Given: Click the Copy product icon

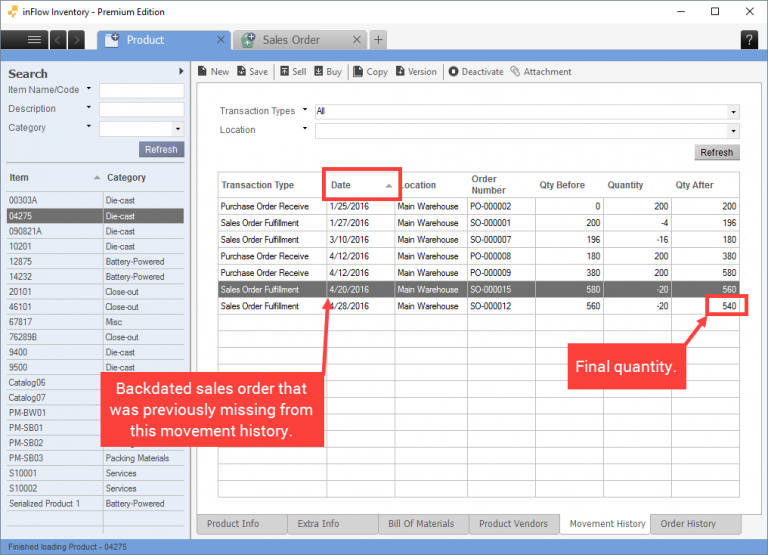Looking at the screenshot, I should pos(359,72).
